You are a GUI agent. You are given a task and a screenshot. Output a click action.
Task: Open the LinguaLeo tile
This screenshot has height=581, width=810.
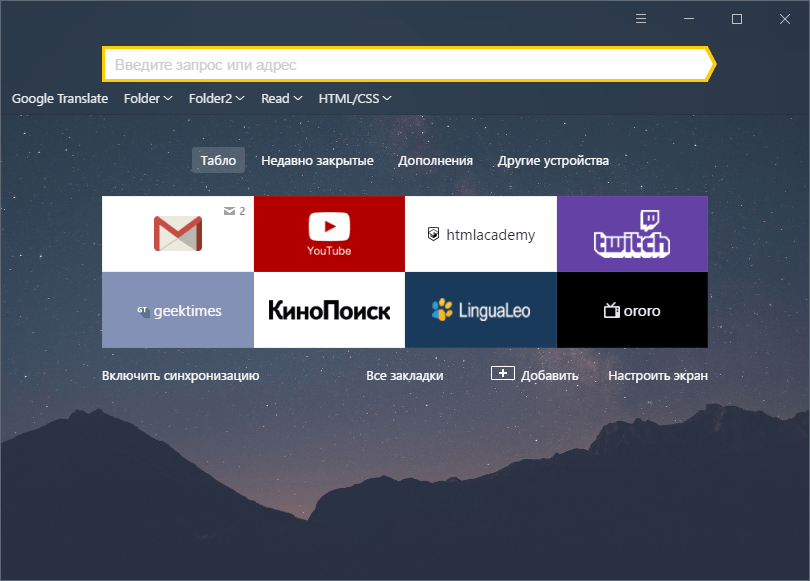pos(481,310)
